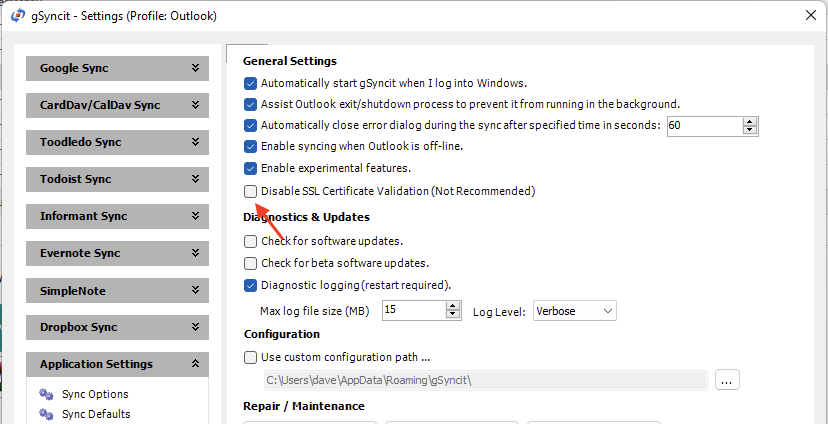Viewport: 828px width, 424px height.
Task: Check the Check for software updates box
Action: (x=250, y=241)
